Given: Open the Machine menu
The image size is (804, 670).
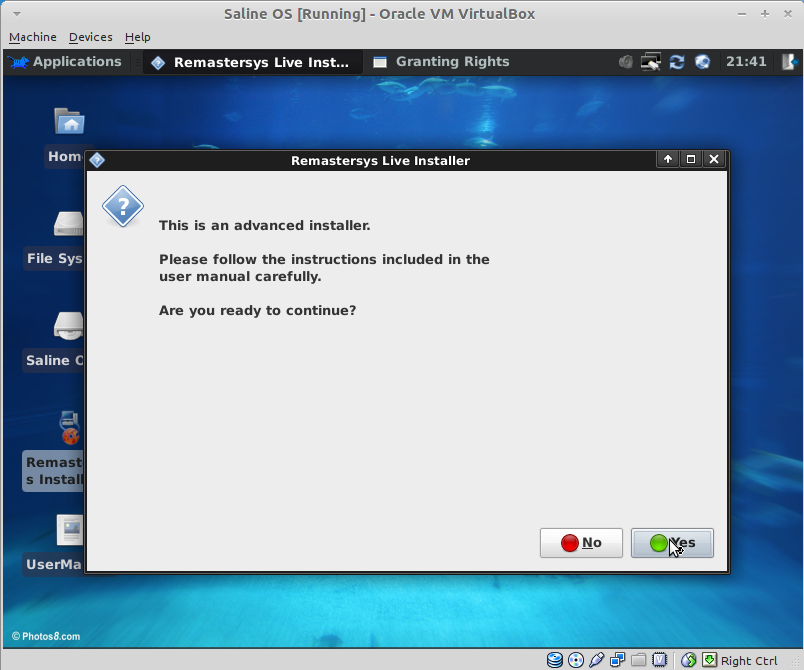Looking at the screenshot, I should point(33,37).
